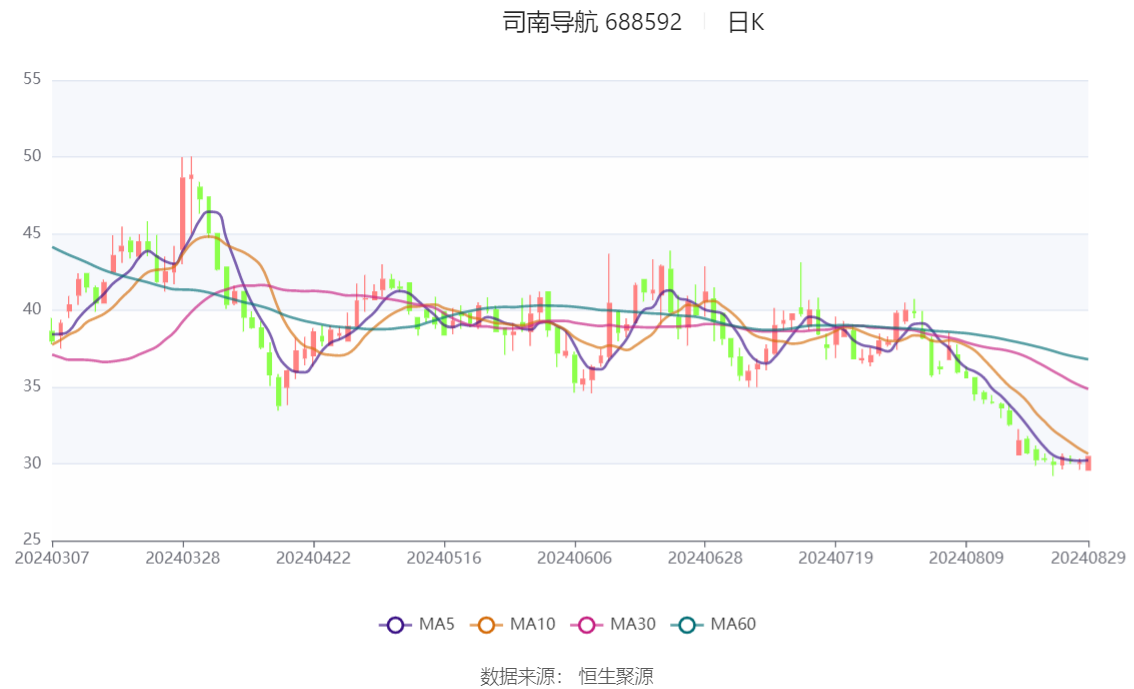Screen dimensions: 1134x689
Task: Click the 45 y-axis price label
Action: (32, 233)
